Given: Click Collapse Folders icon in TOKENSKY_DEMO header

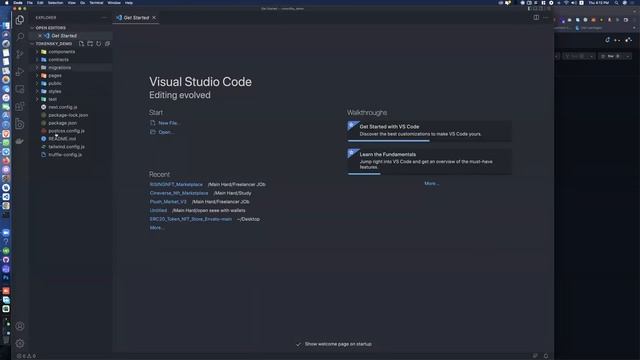Looking at the screenshot, I should coord(107,44).
